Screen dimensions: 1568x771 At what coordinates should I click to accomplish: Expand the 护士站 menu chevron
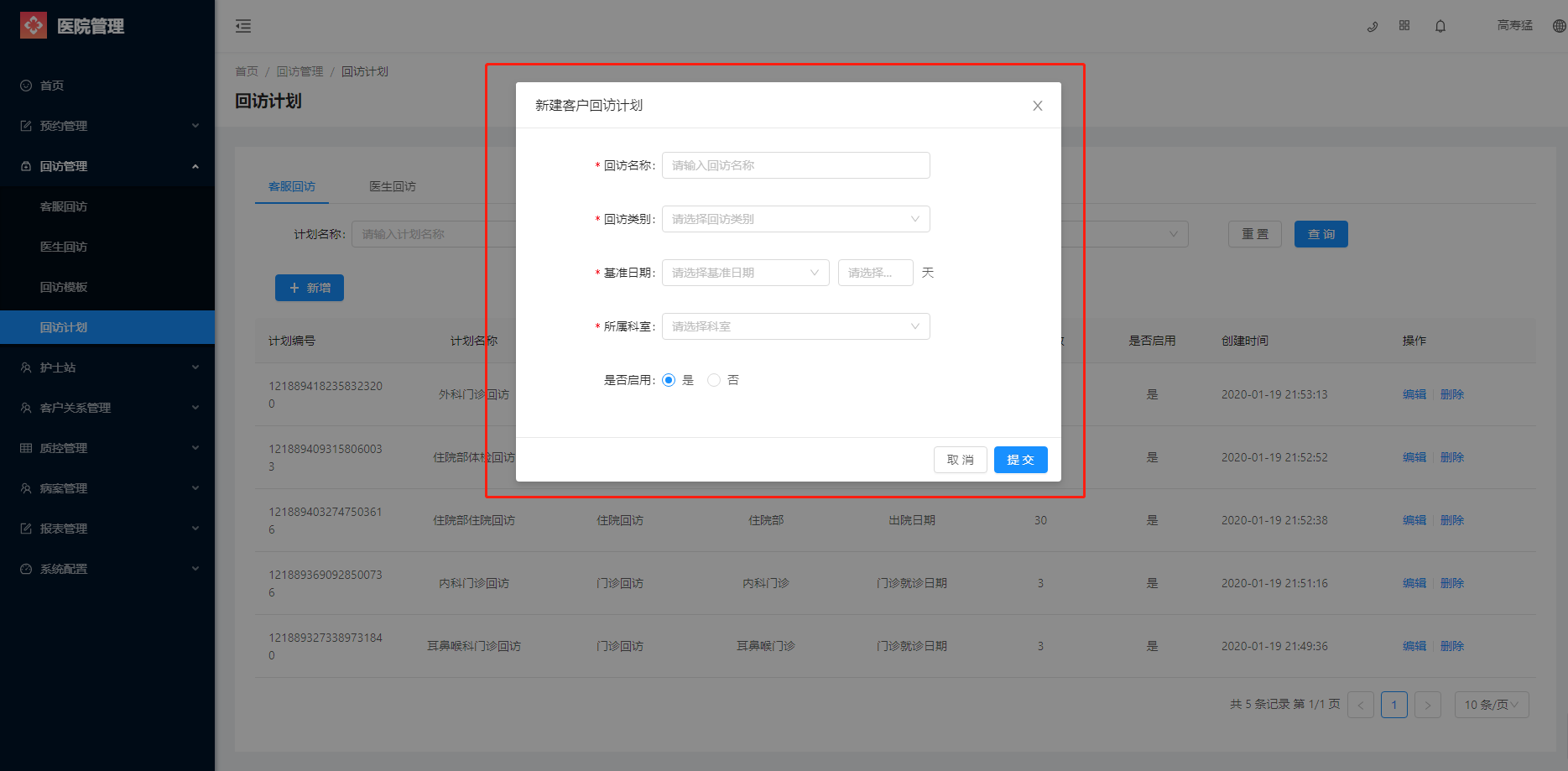(x=195, y=367)
